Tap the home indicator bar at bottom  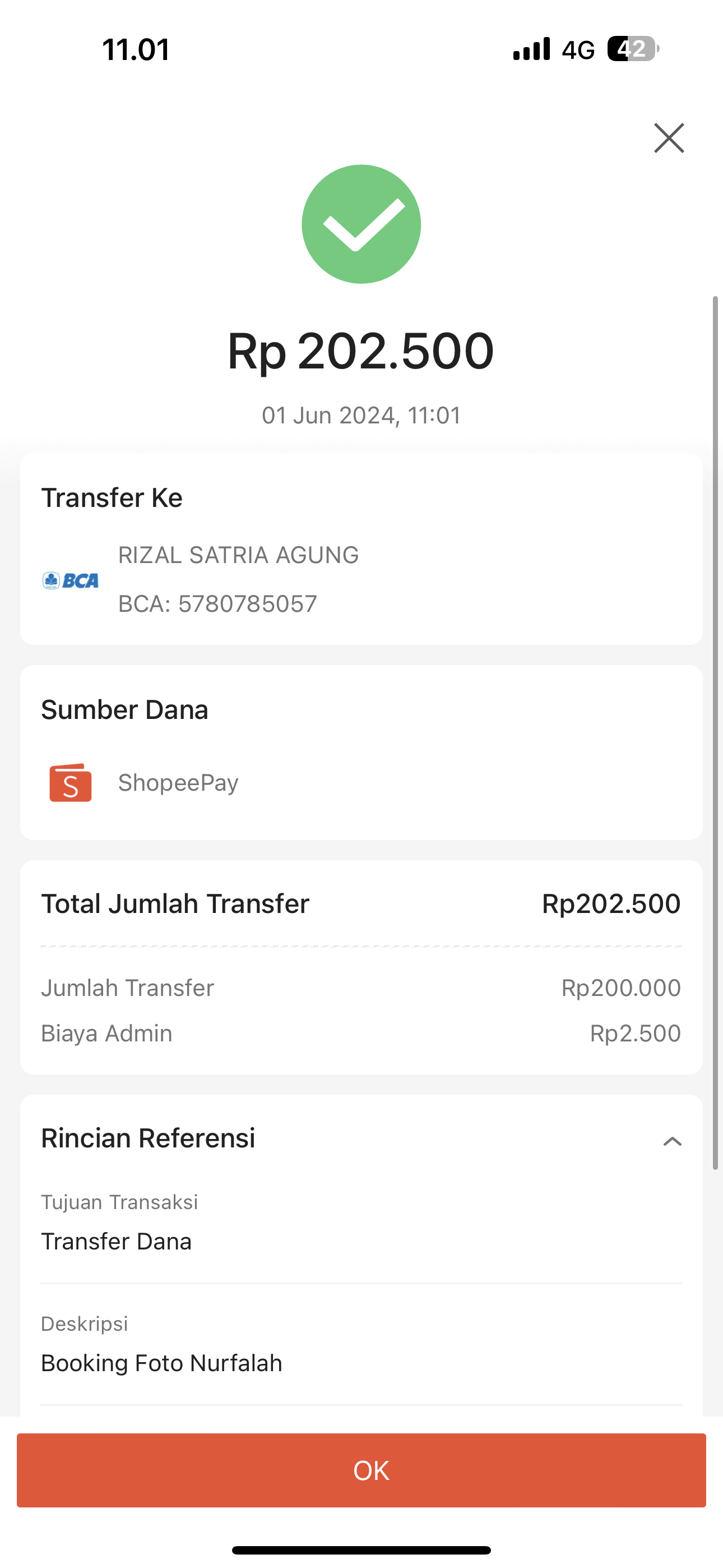pyautogui.click(x=361, y=1549)
